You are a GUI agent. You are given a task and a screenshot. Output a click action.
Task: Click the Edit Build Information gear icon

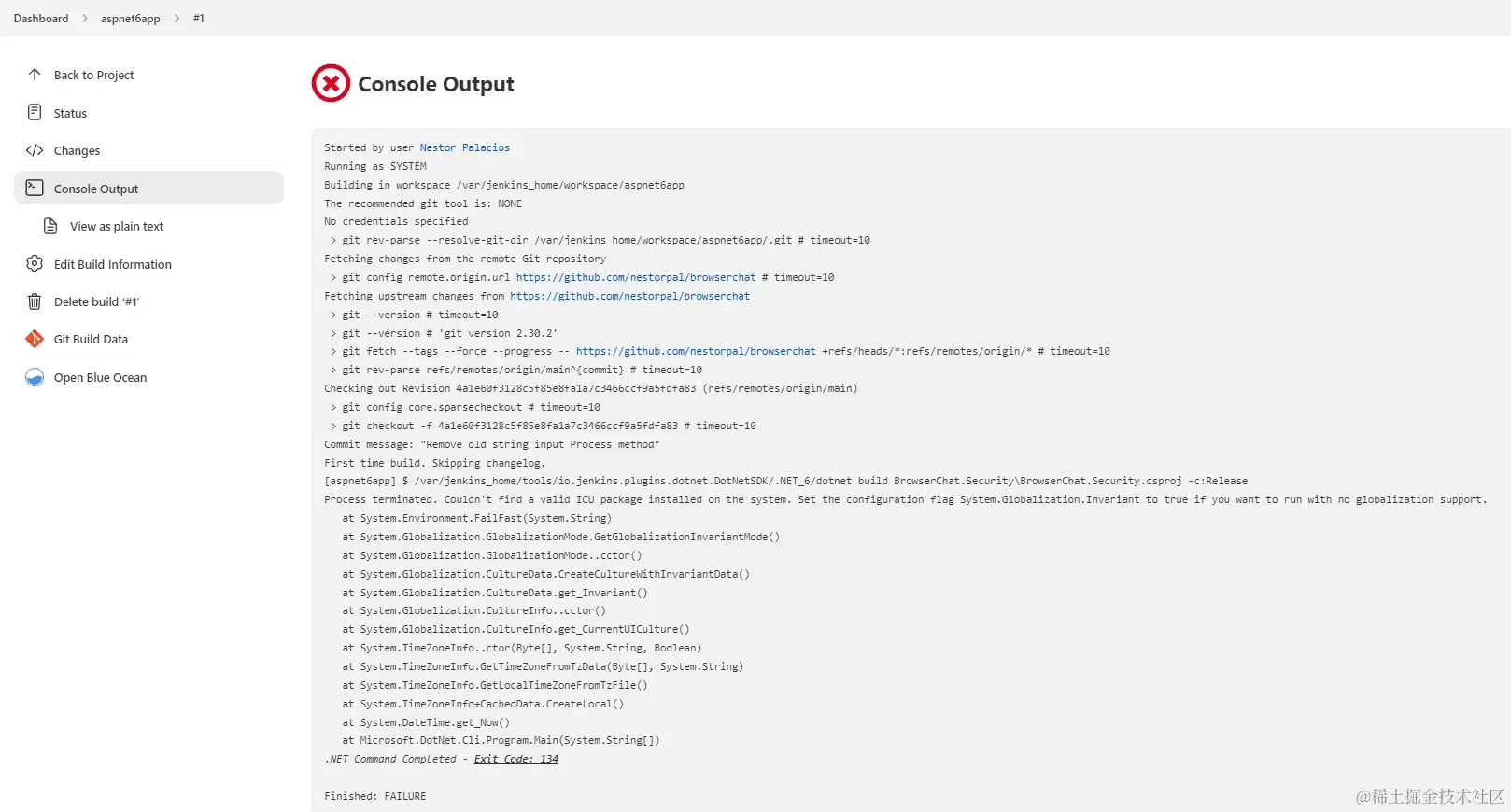[35, 264]
